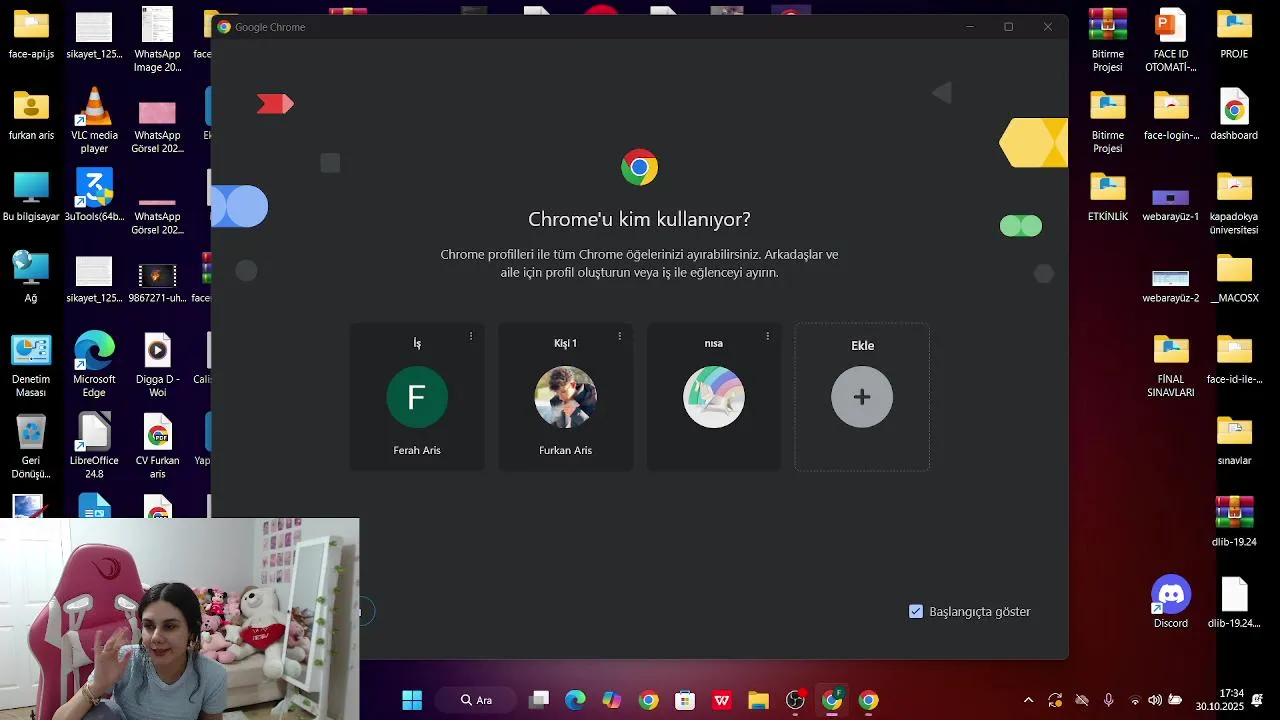This screenshot has height=720, width=1280.
Task: Open the face-api.js folder on desktop
Action: click(31, 34)
